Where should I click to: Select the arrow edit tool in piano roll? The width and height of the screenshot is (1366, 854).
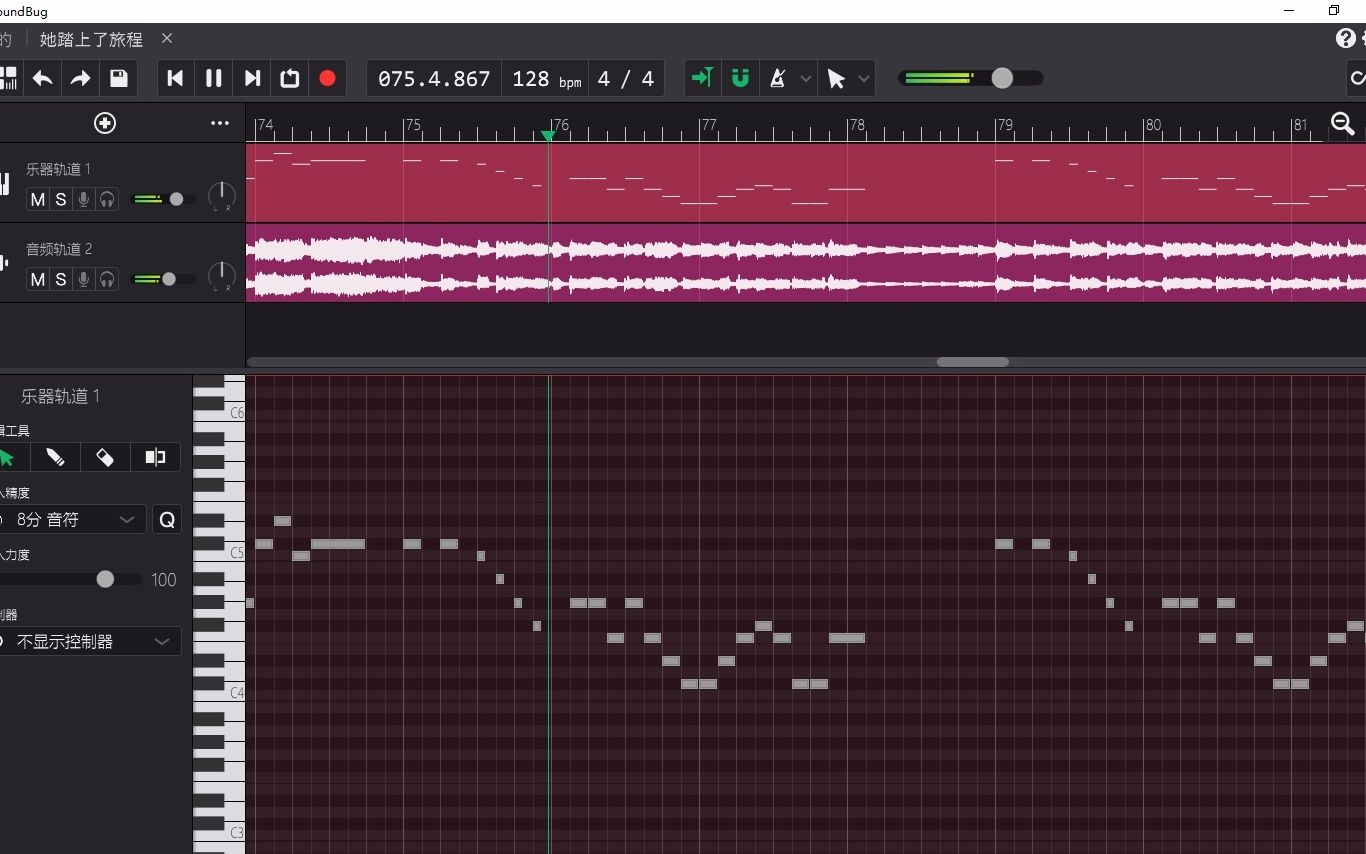tap(8, 457)
